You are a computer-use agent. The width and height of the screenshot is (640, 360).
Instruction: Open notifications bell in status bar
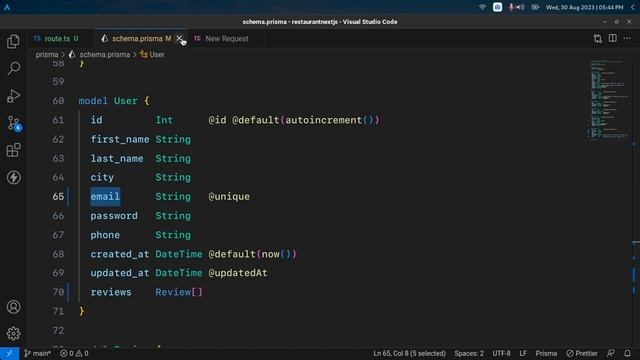point(627,353)
